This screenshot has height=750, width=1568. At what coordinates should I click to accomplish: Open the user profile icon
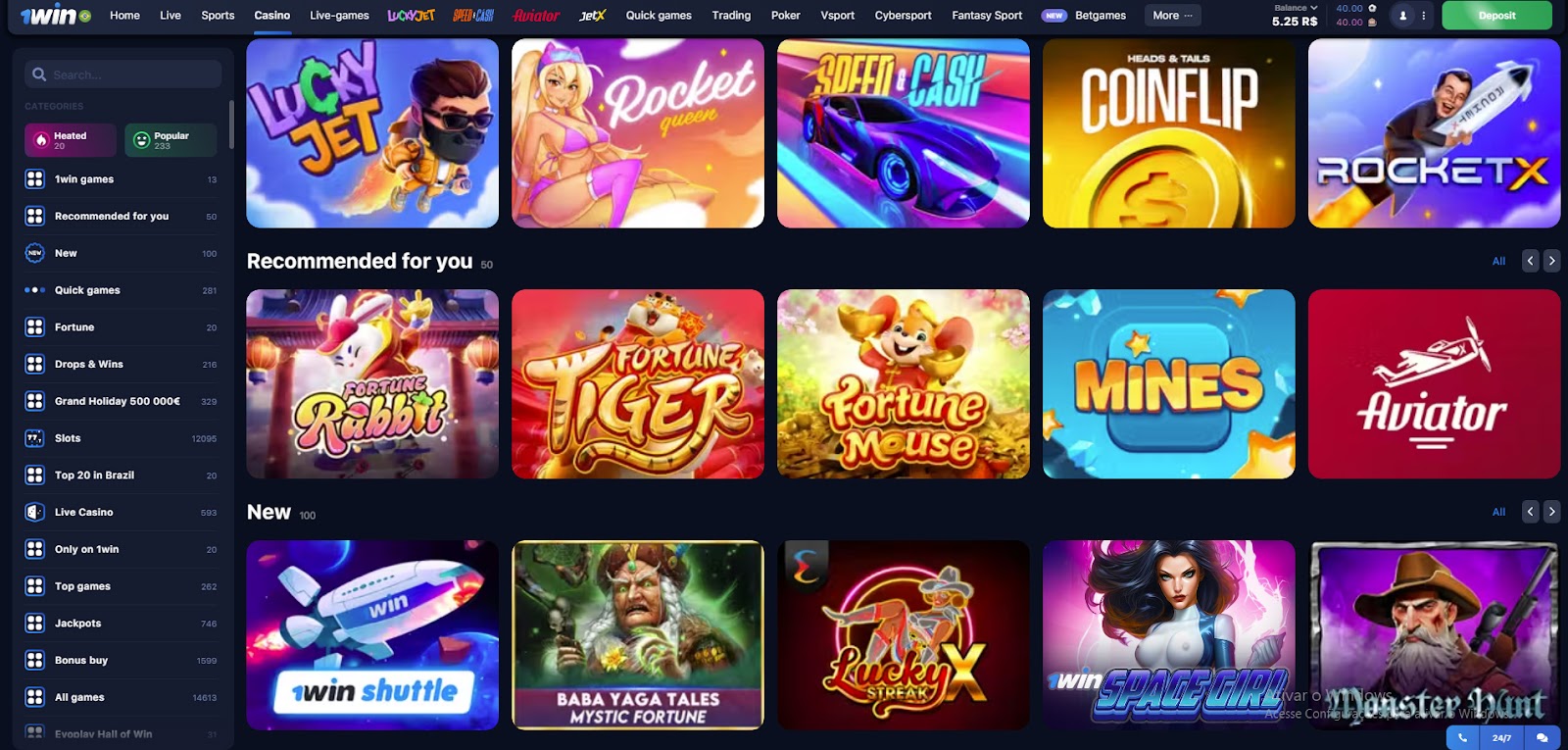pos(1403,16)
